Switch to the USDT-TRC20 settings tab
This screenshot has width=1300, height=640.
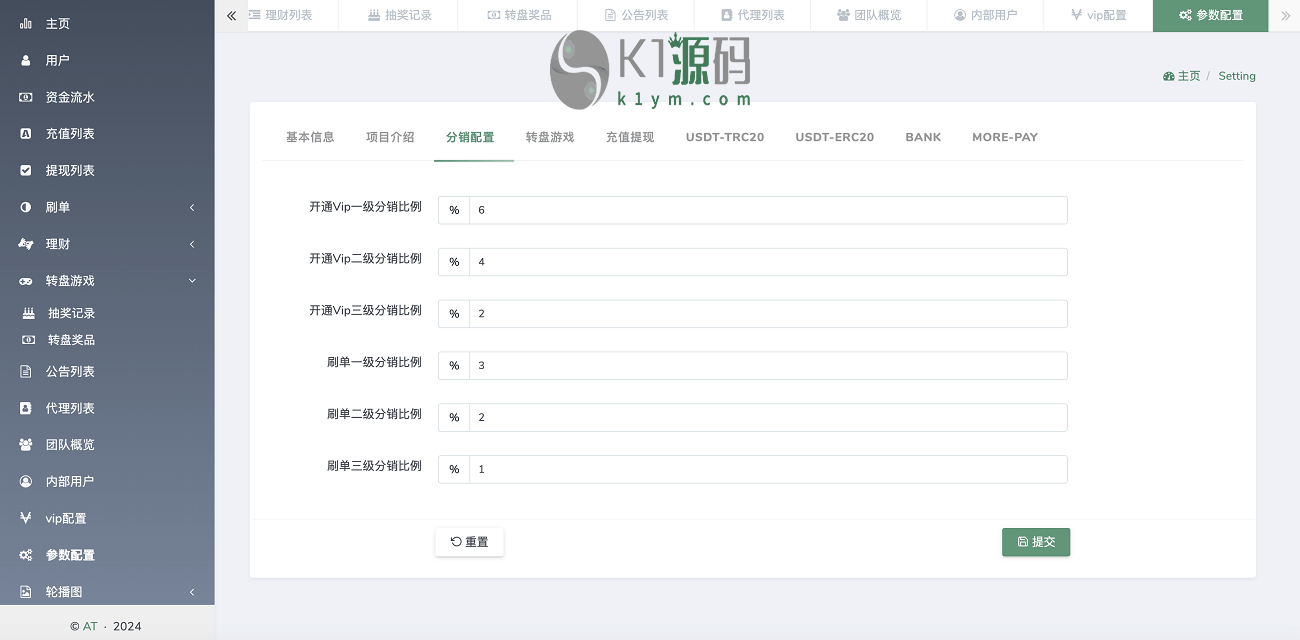724,137
